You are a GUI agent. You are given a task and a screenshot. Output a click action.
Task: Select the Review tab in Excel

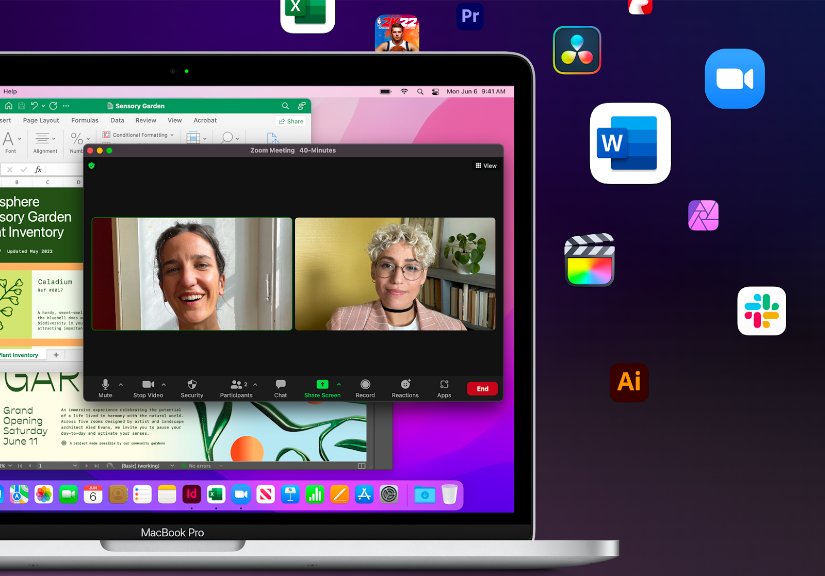pyautogui.click(x=147, y=120)
